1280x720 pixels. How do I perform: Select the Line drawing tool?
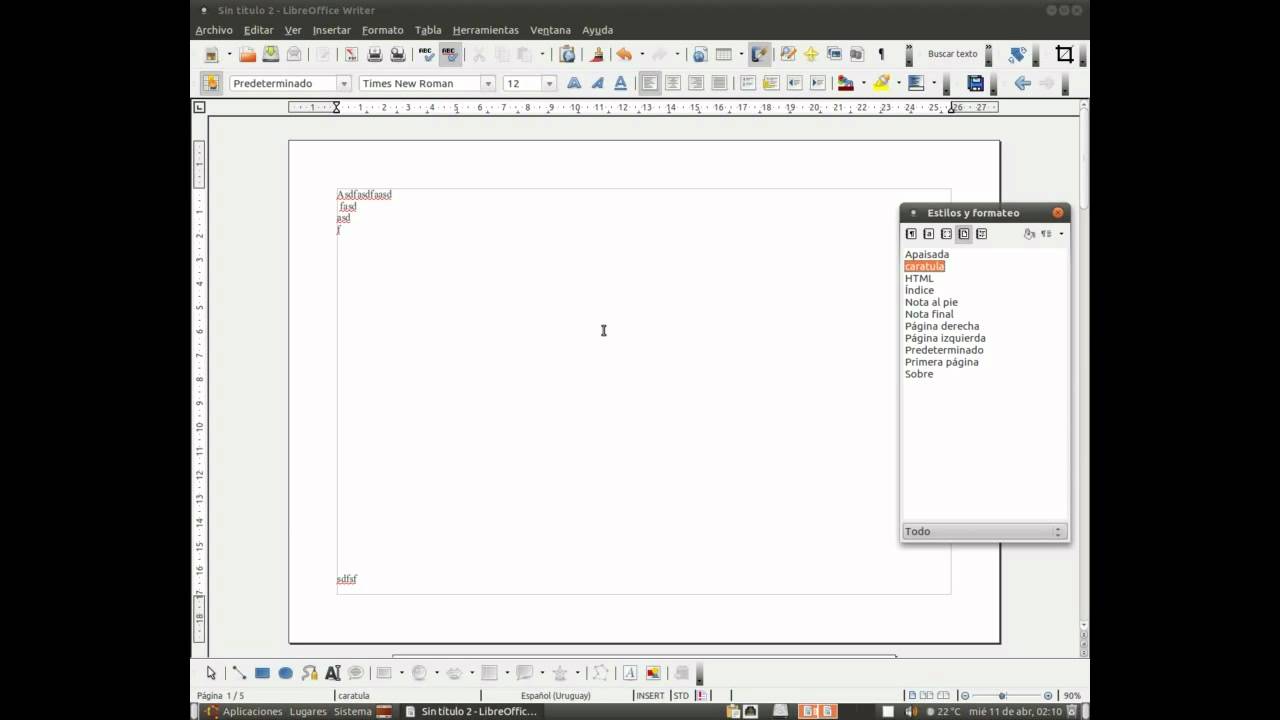239,673
